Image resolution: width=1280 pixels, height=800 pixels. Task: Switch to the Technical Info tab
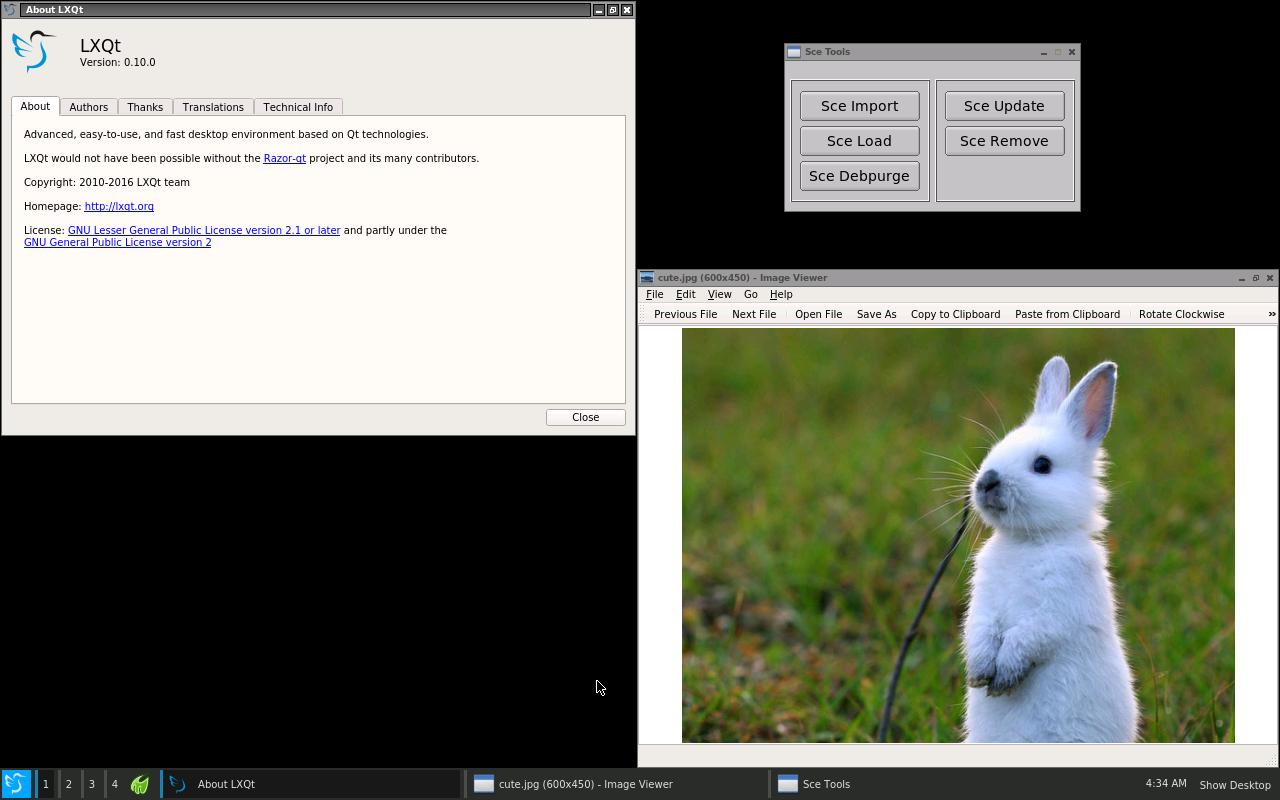(x=297, y=107)
